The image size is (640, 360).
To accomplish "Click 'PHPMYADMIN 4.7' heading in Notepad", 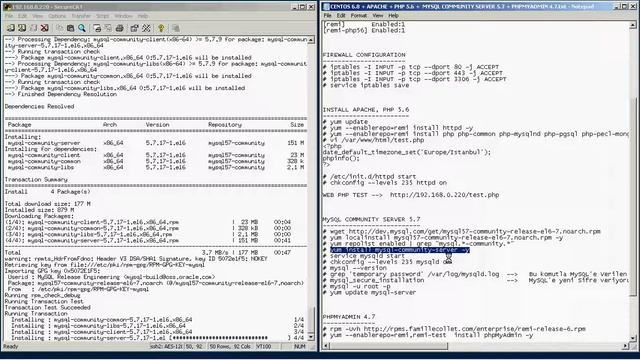I will tap(349, 317).
